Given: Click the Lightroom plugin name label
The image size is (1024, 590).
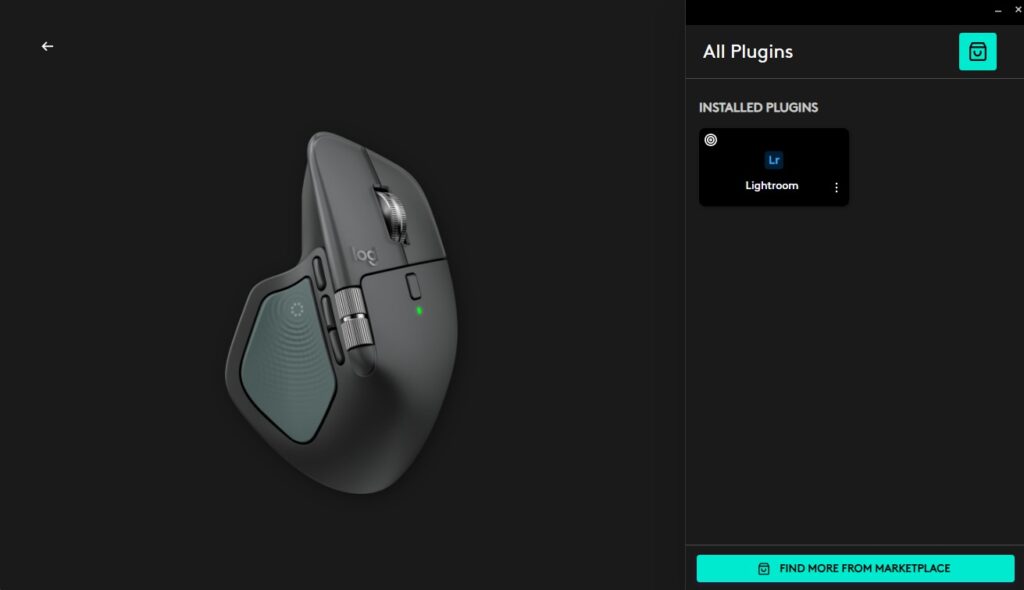Looking at the screenshot, I should (x=771, y=186).
